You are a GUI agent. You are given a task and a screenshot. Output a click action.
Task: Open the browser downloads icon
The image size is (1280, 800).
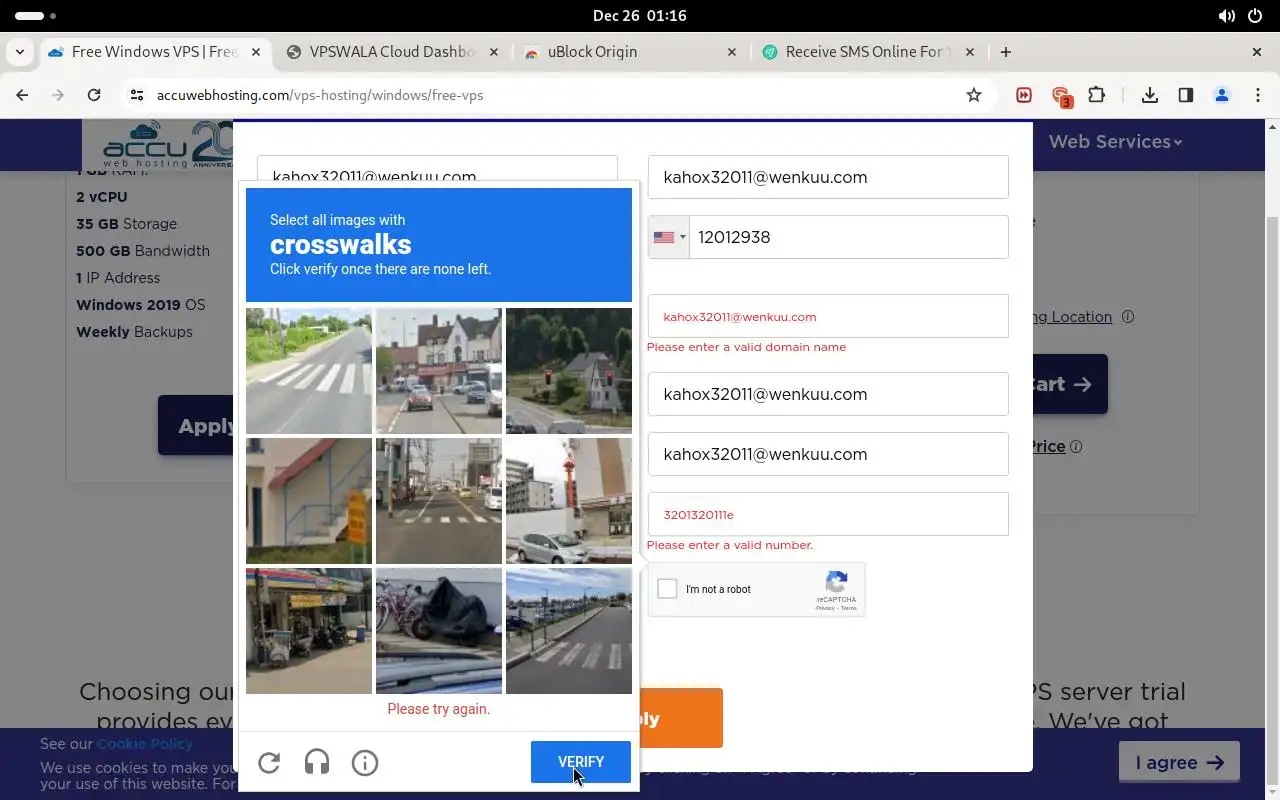1150,95
